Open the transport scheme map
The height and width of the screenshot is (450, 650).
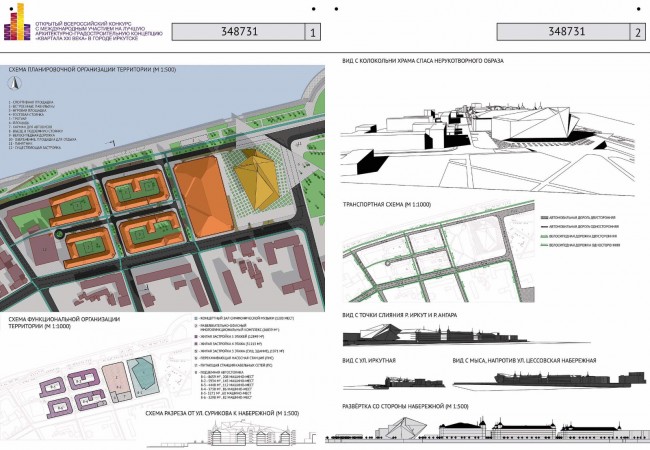tap(439, 252)
